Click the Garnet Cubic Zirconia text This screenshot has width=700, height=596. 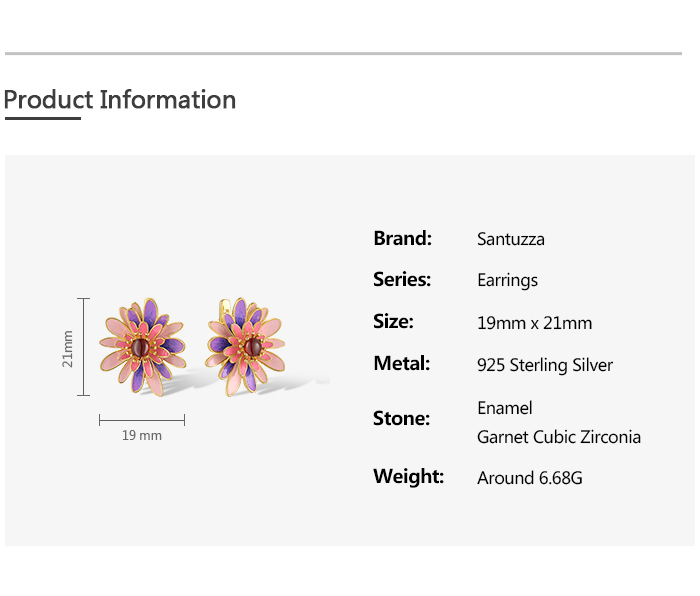(559, 437)
